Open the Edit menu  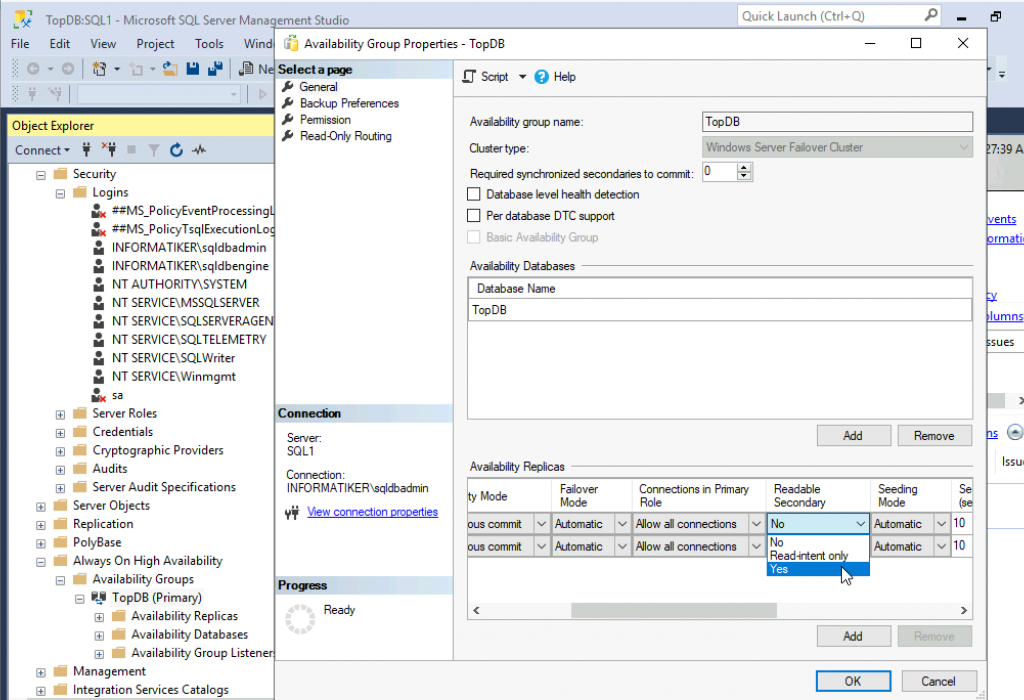(x=59, y=44)
